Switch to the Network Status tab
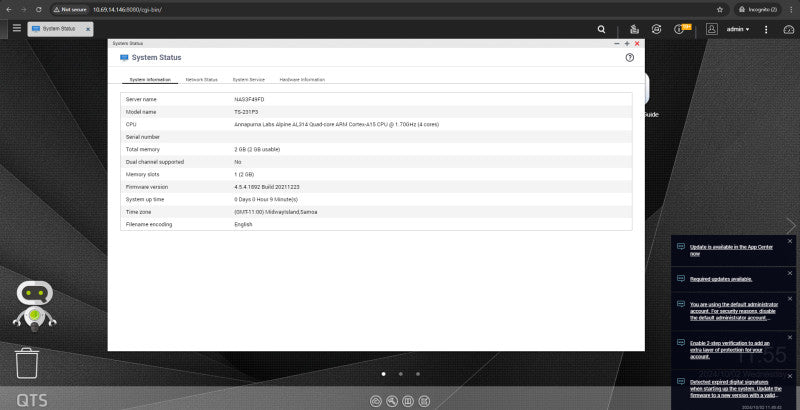The image size is (800, 410). [202, 80]
